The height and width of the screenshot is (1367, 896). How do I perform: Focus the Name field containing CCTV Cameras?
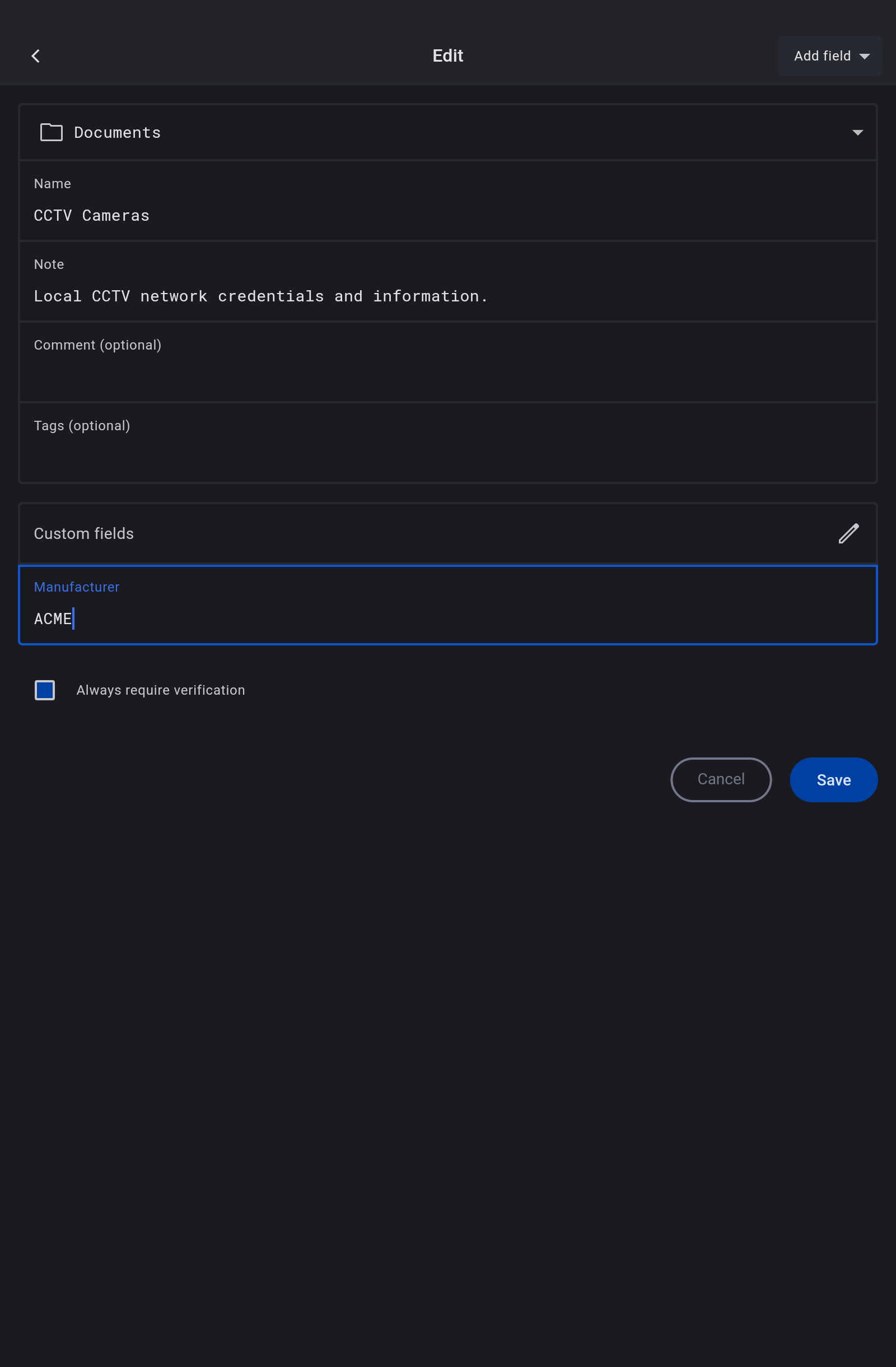point(447,215)
